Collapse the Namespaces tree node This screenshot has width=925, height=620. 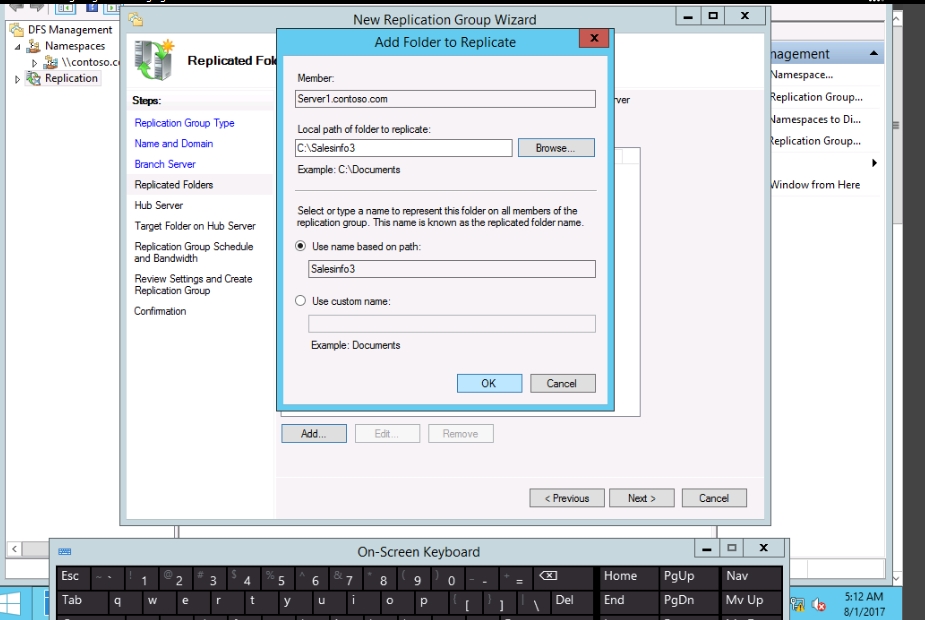[x=17, y=46]
